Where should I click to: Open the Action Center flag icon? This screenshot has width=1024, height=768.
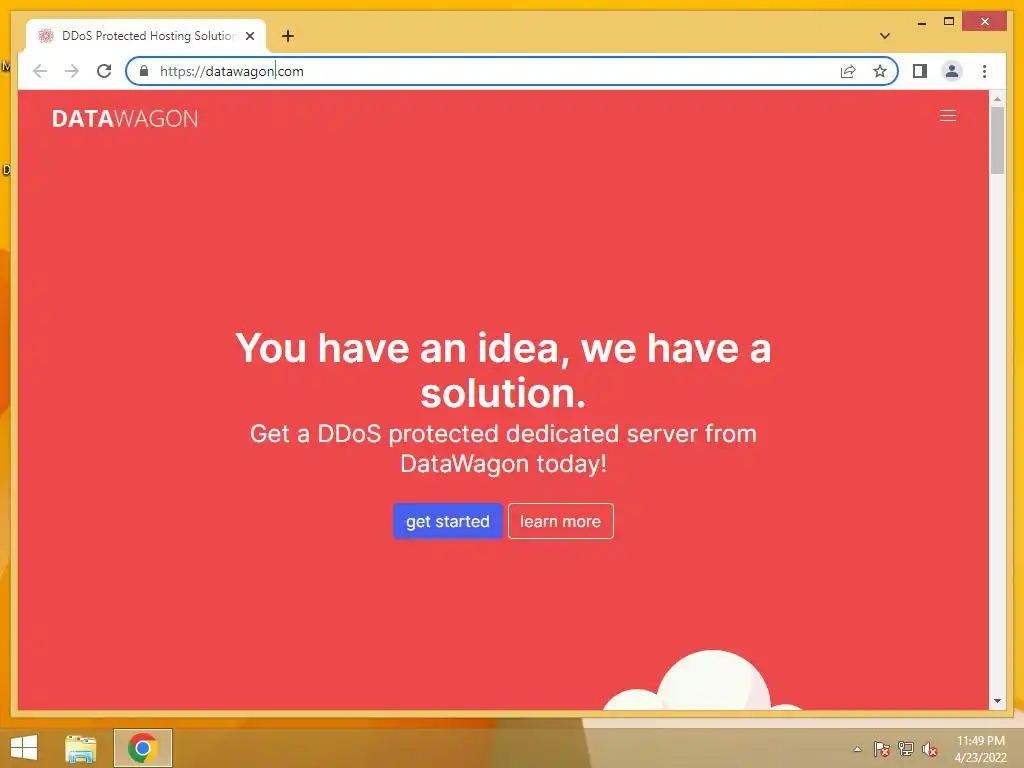point(882,749)
